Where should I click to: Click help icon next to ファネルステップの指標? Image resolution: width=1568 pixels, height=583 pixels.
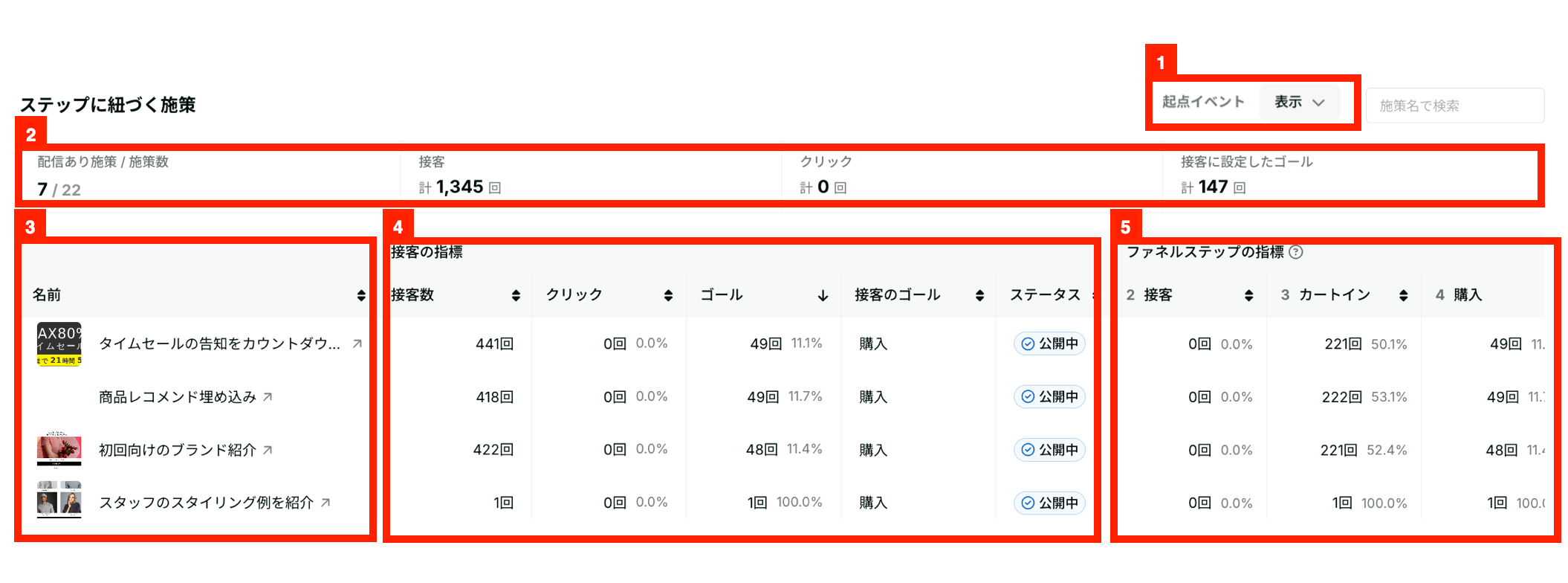[x=1296, y=252]
